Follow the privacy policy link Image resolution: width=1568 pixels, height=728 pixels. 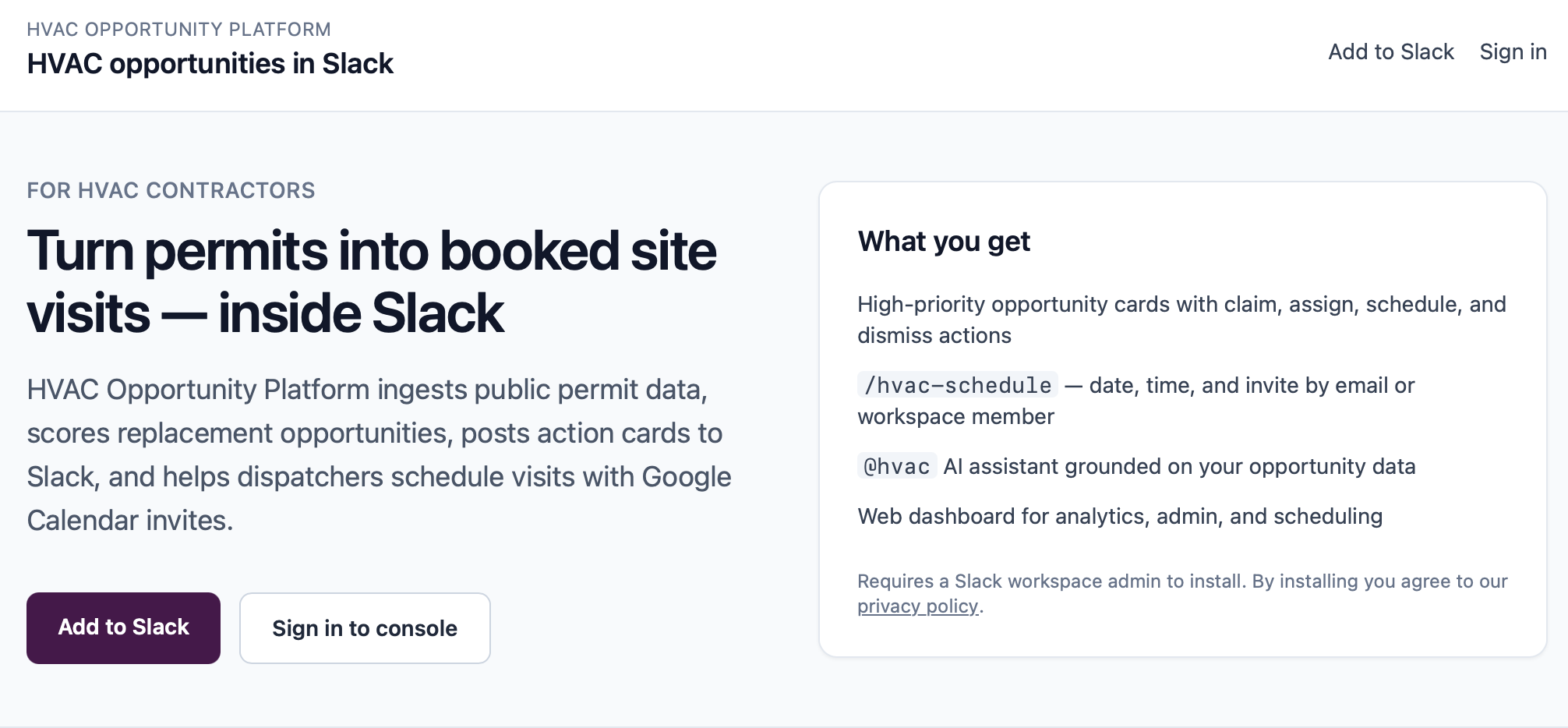pyautogui.click(x=917, y=606)
